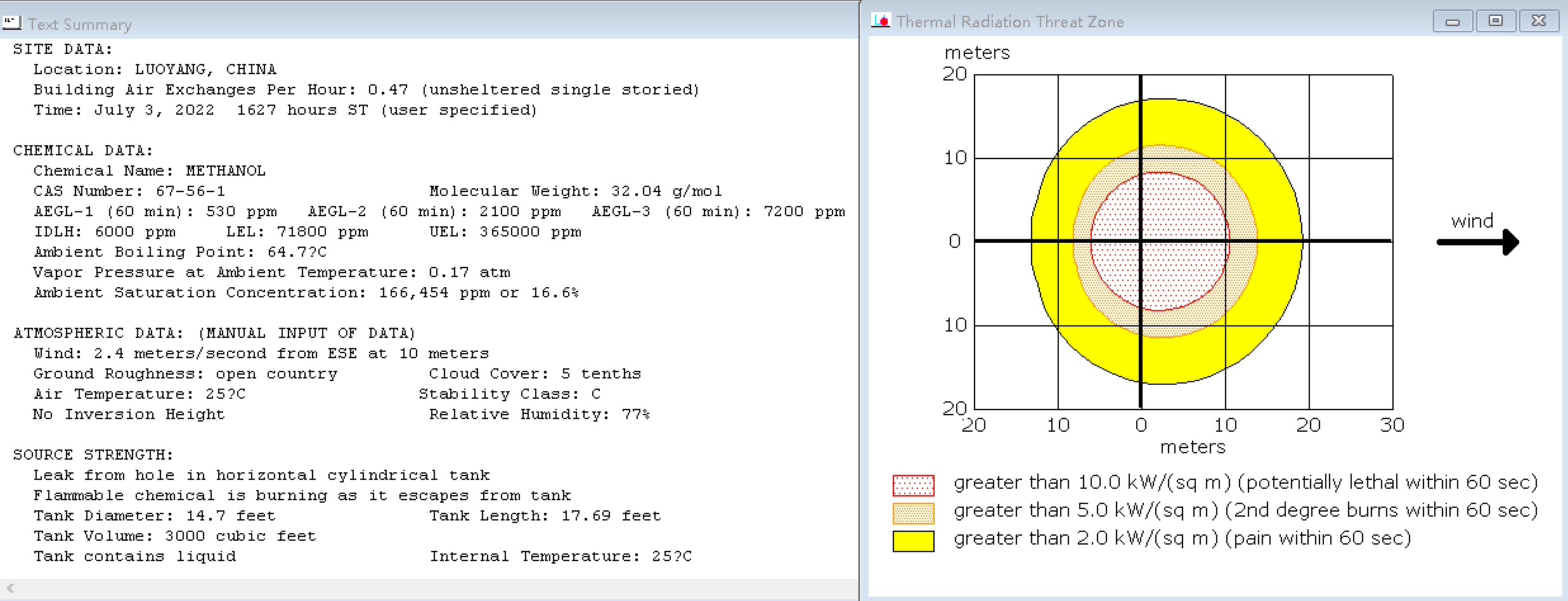
Task: Click the 2.0 kW pain within 60 sec label
Action: [x=1182, y=539]
